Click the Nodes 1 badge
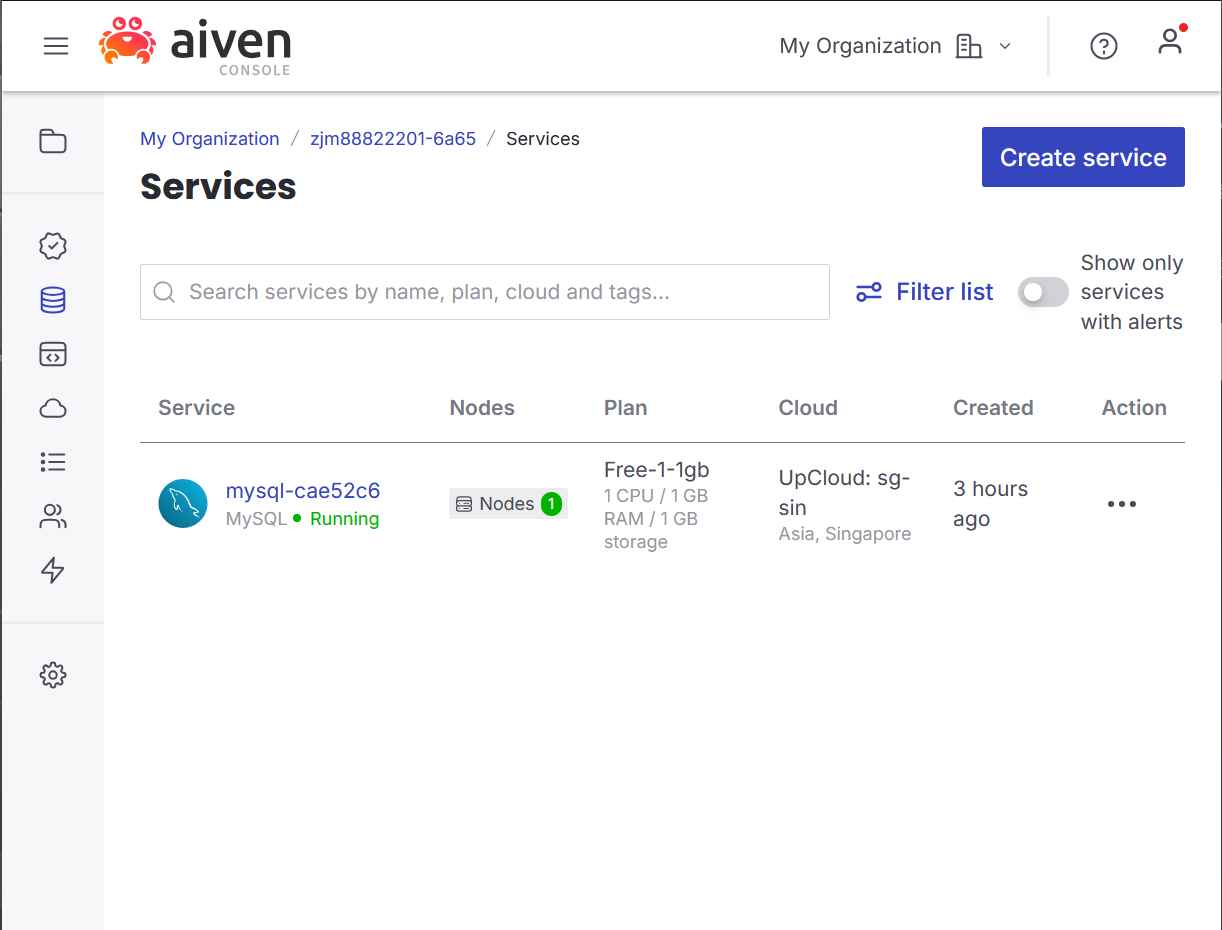The image size is (1222, 930). pos(508,504)
